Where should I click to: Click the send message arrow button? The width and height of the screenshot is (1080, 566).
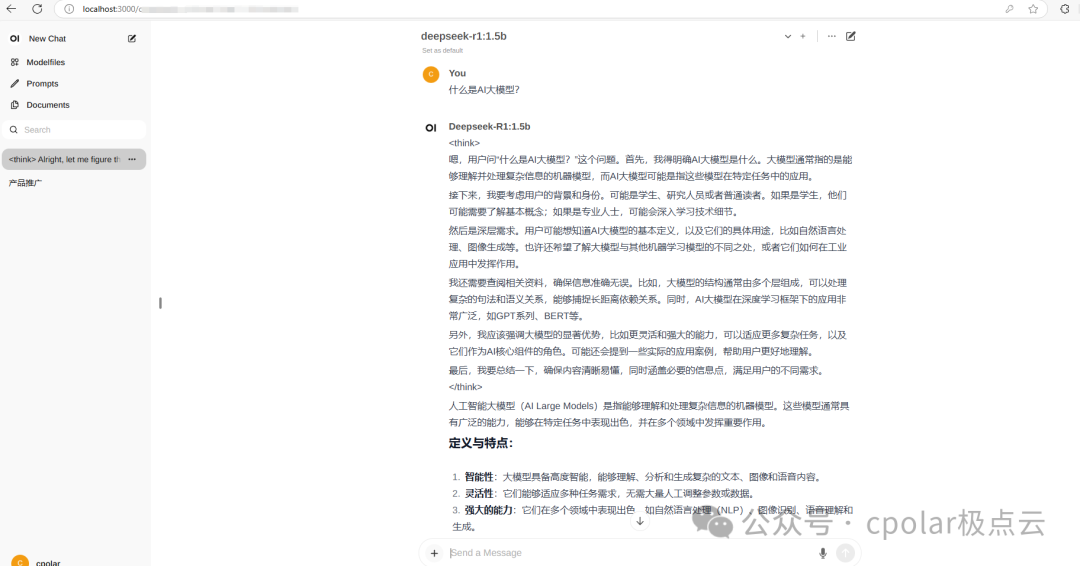tap(845, 553)
